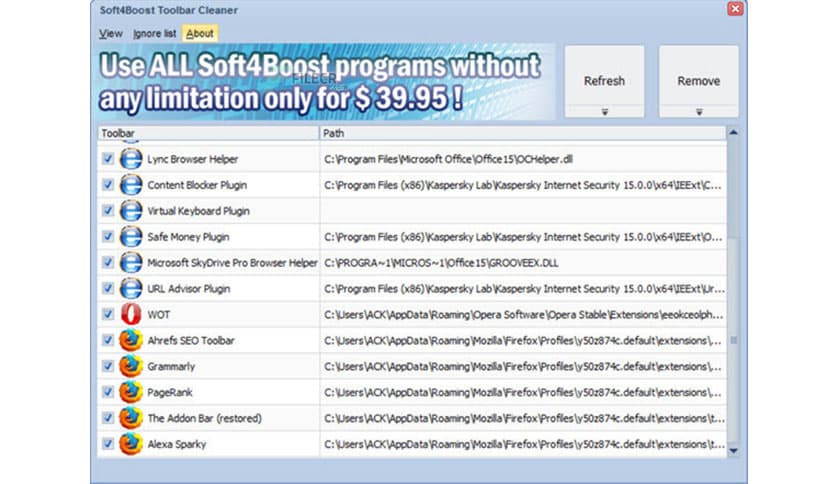Select the URL Advisor Plugin text
836x484 pixels.
coord(189,288)
